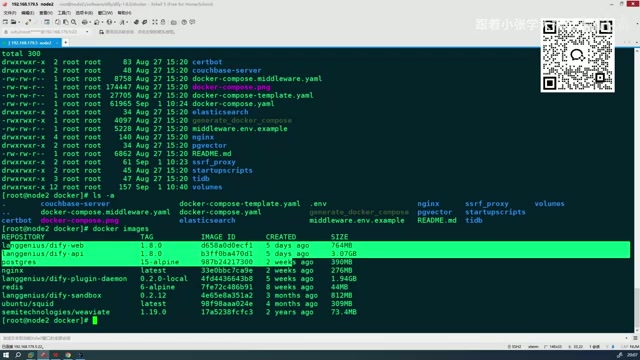Expand the Open session dropdown arrow

click(19, 22)
